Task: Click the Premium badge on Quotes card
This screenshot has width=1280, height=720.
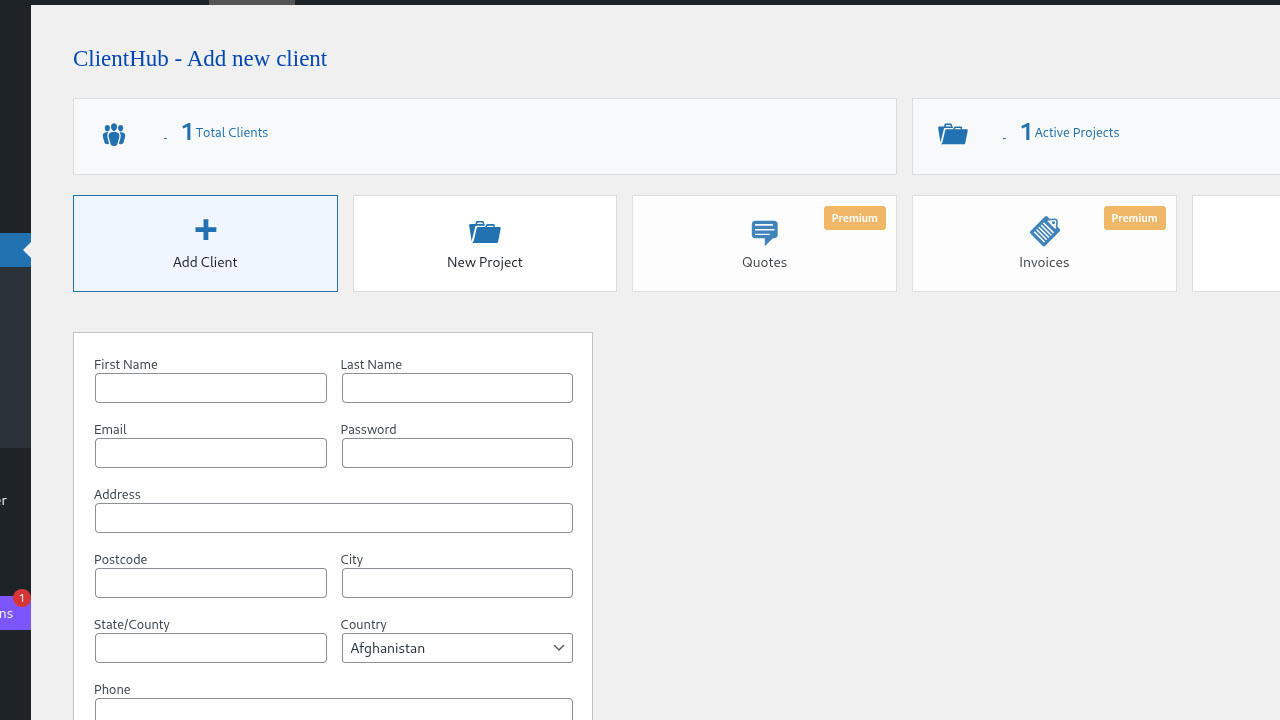Action: (854, 218)
